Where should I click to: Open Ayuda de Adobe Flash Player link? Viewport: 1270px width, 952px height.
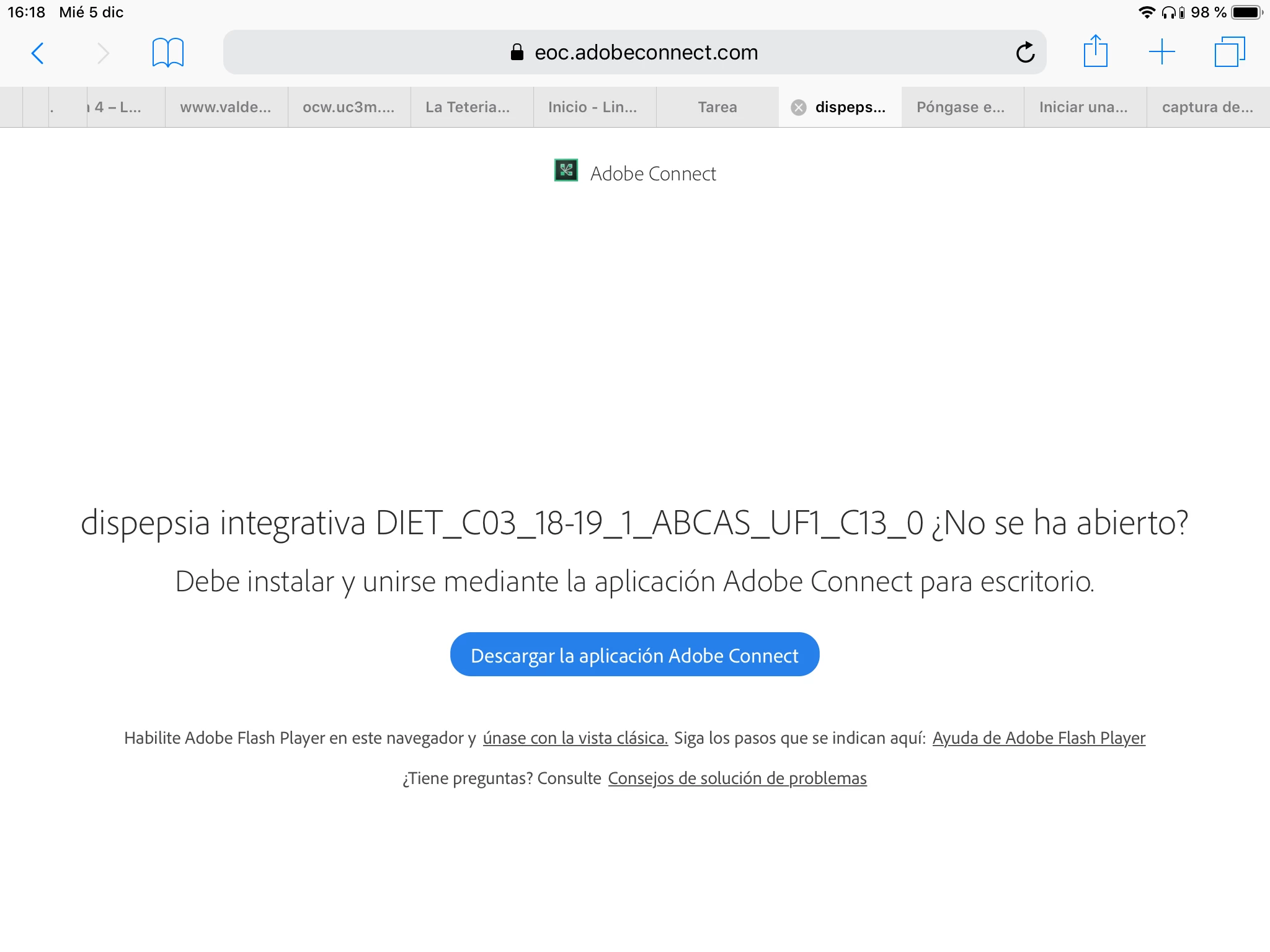click(x=1038, y=738)
